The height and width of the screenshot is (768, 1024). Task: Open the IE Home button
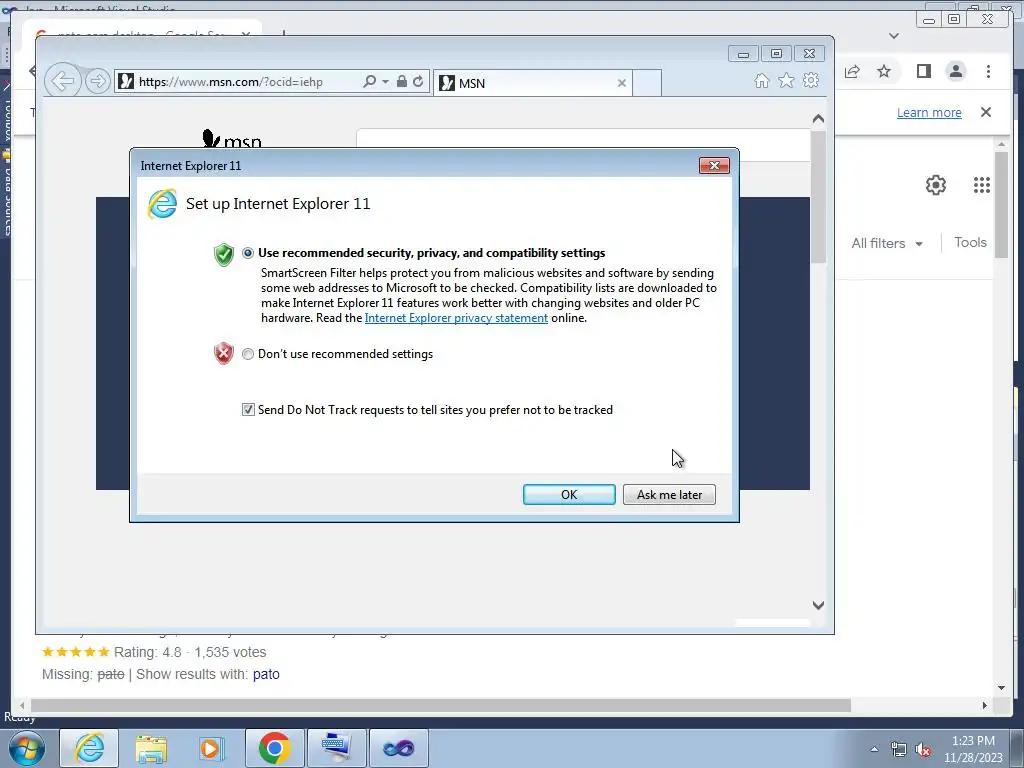(x=761, y=80)
